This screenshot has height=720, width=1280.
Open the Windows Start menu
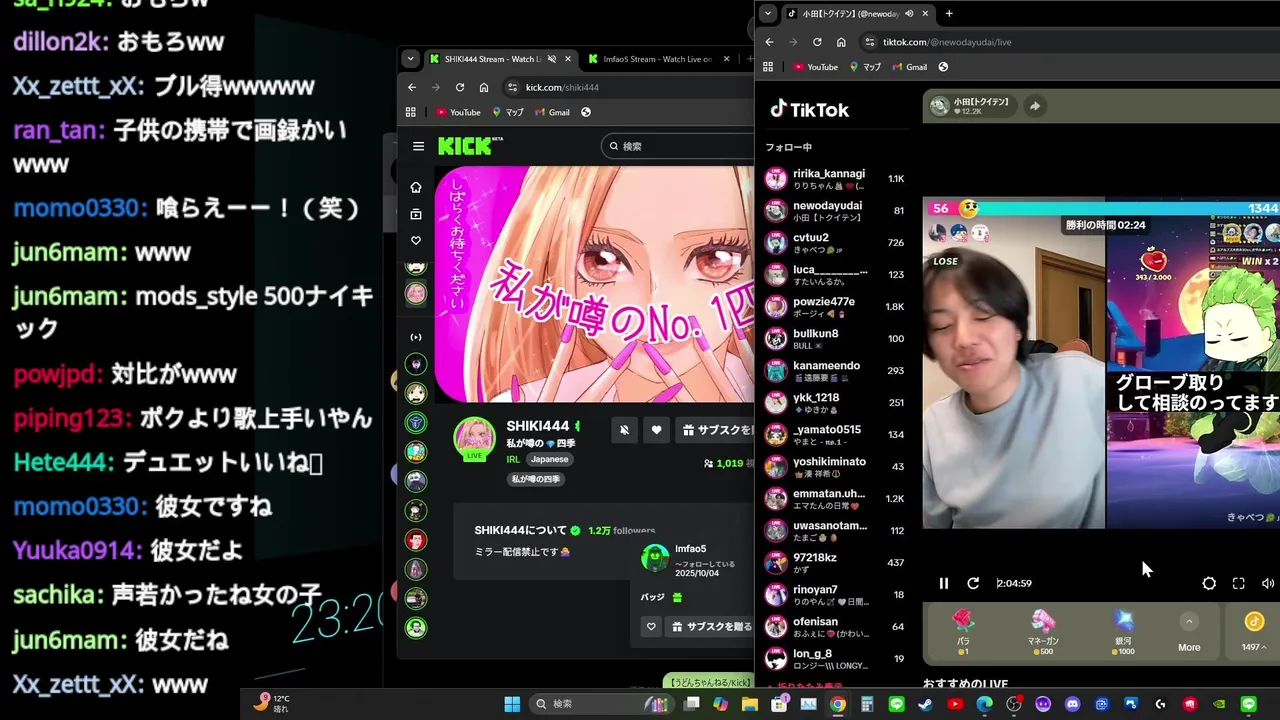[512, 704]
